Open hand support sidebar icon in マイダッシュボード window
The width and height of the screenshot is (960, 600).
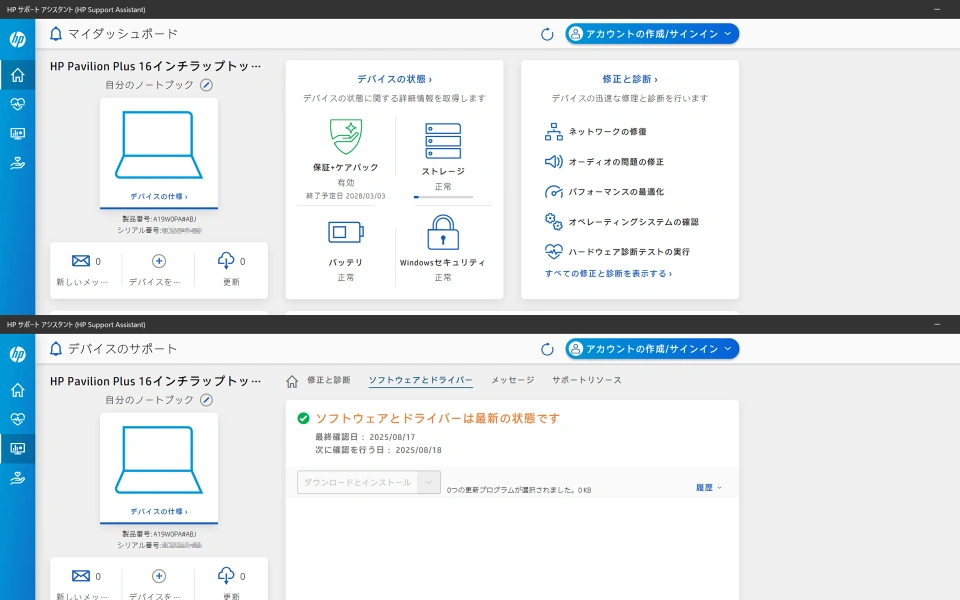[x=18, y=163]
